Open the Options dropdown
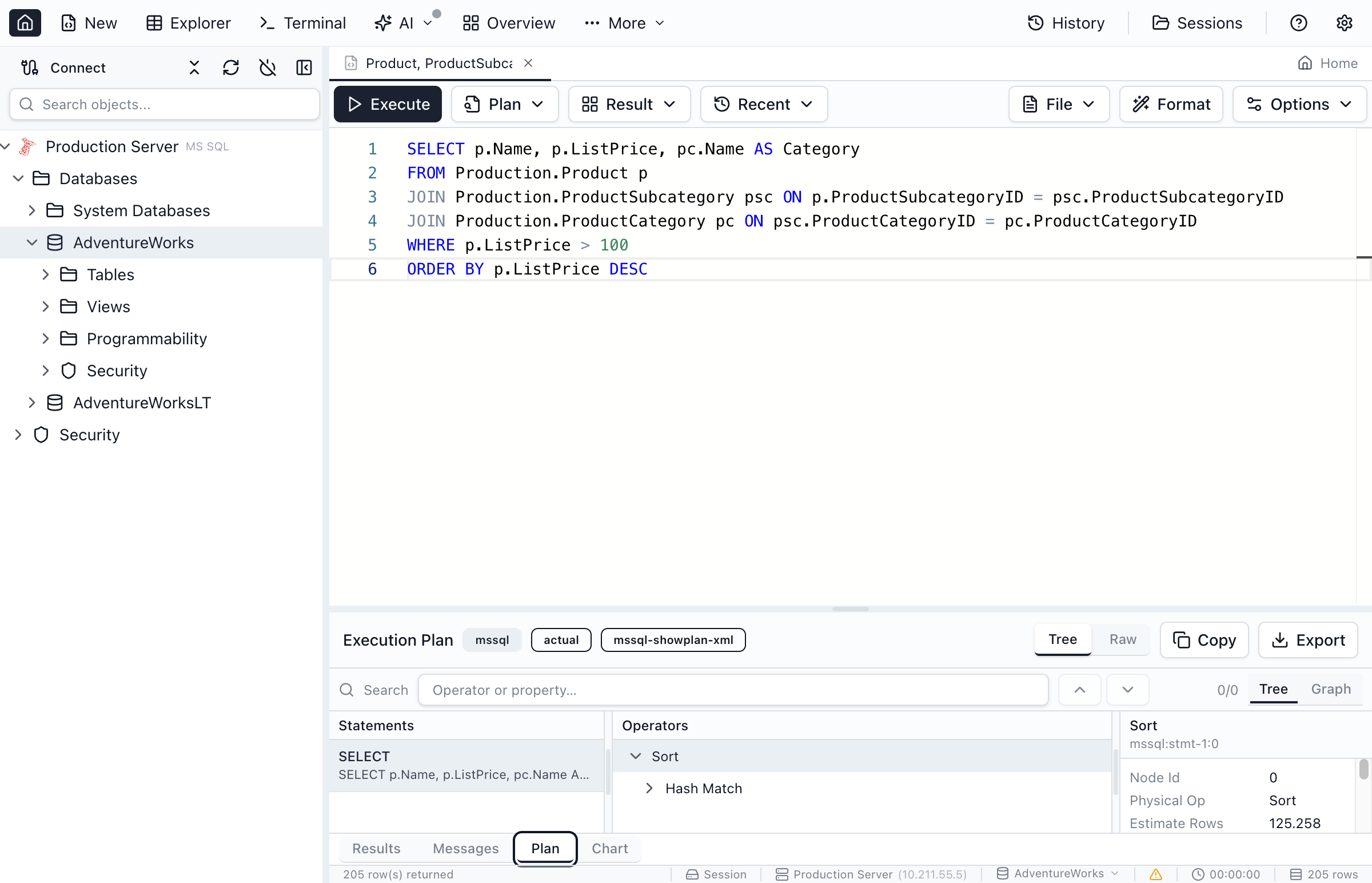This screenshot has height=883, width=1372. pos(1299,104)
